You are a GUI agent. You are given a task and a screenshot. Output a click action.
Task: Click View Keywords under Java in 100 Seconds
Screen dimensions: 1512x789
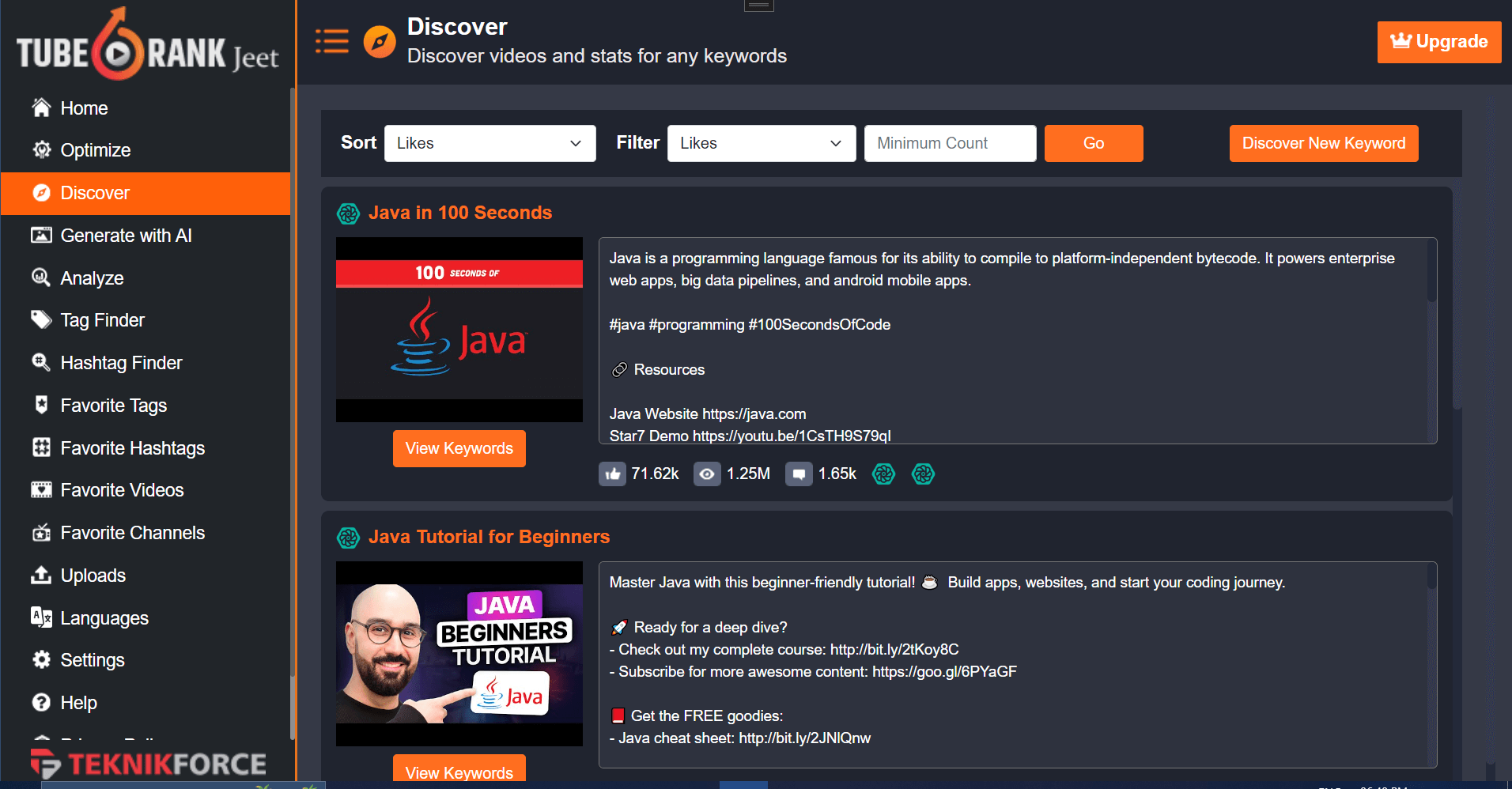click(x=459, y=448)
